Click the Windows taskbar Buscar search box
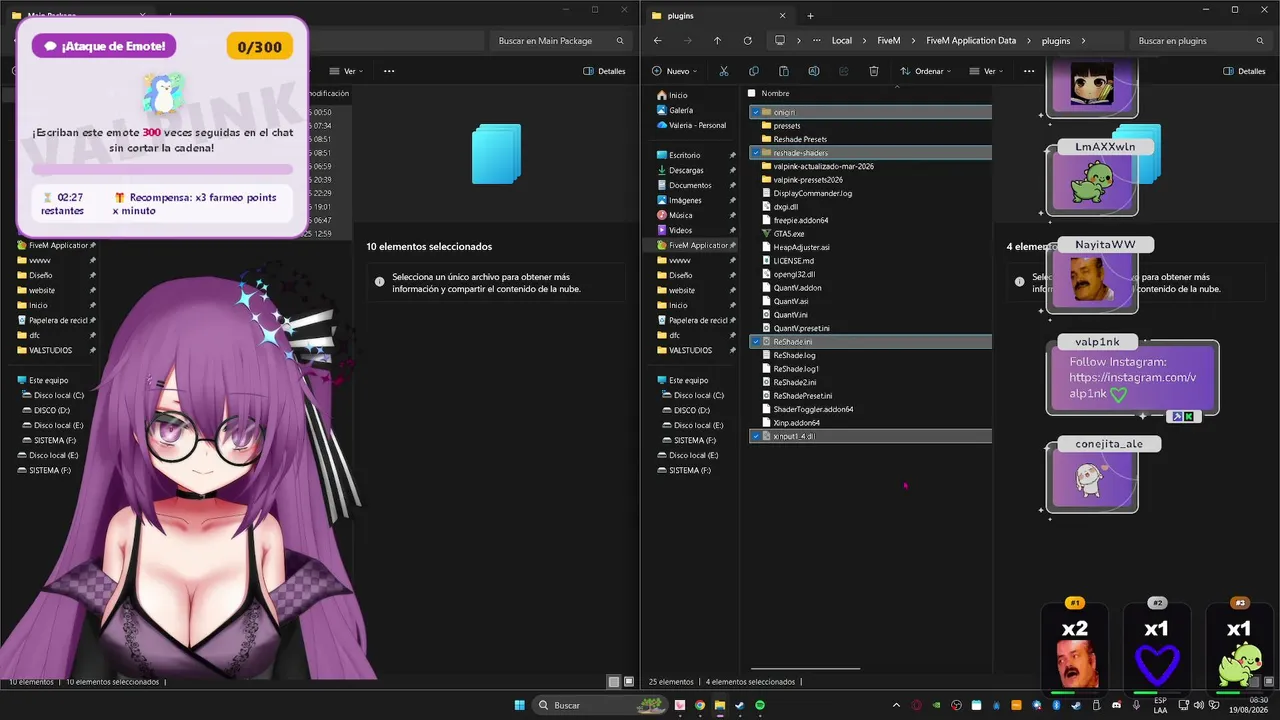Screen dimensions: 1280x720 coord(598,705)
